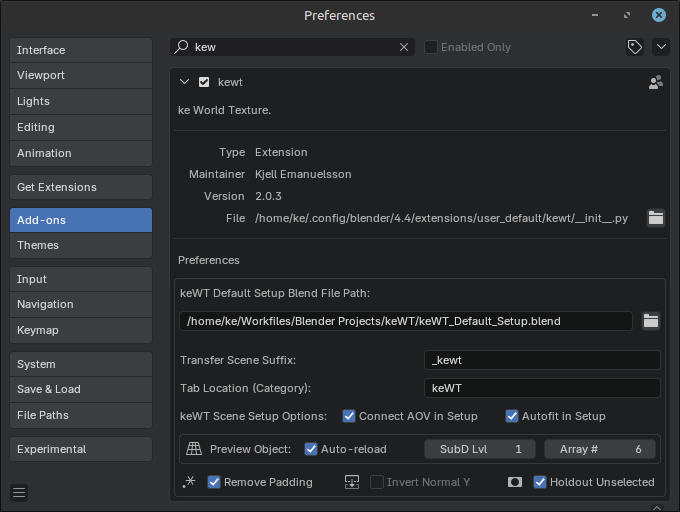The width and height of the screenshot is (680, 512).
Task: Click the Holdout mask icon
Action: 515,482
